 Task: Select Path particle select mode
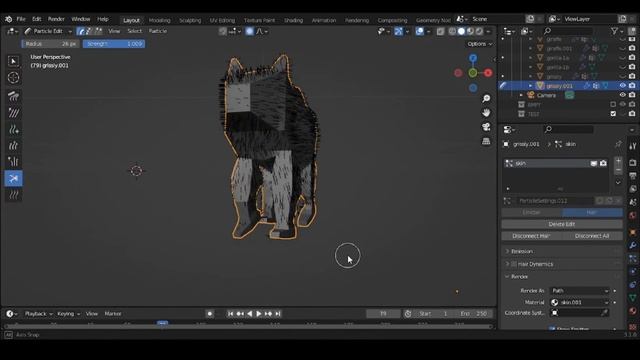tap(81, 31)
